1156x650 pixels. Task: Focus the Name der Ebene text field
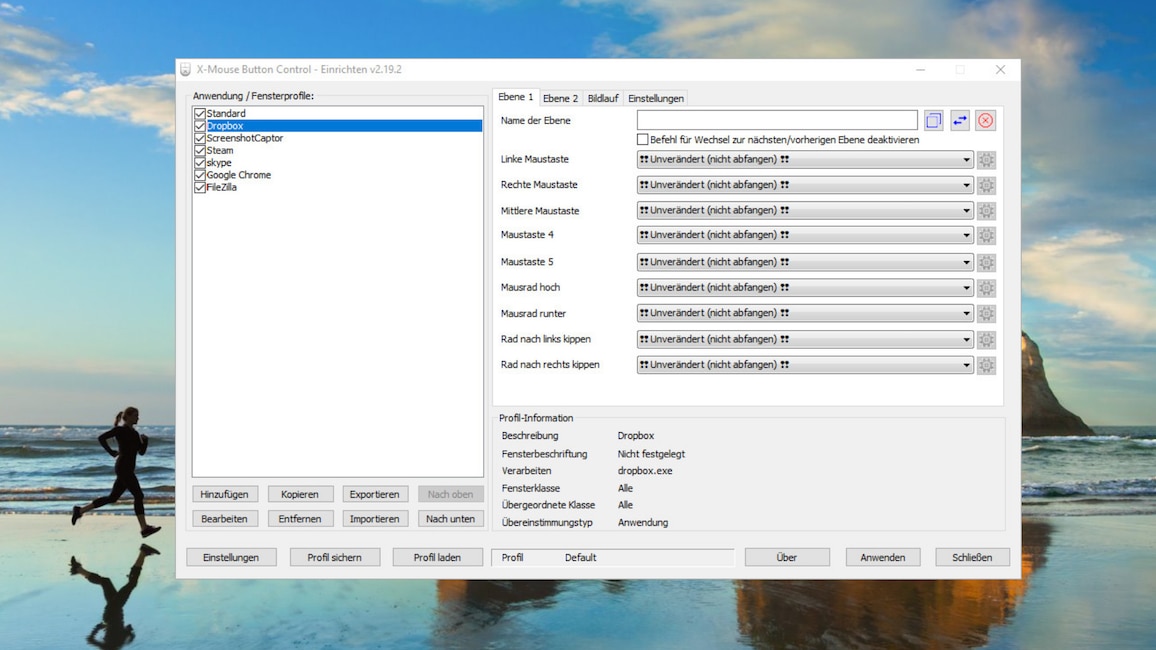[x=777, y=120]
